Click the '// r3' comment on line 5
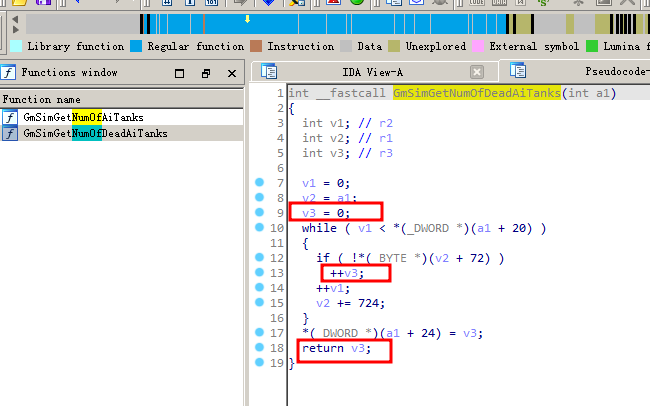The image size is (650, 406). click(x=375, y=153)
